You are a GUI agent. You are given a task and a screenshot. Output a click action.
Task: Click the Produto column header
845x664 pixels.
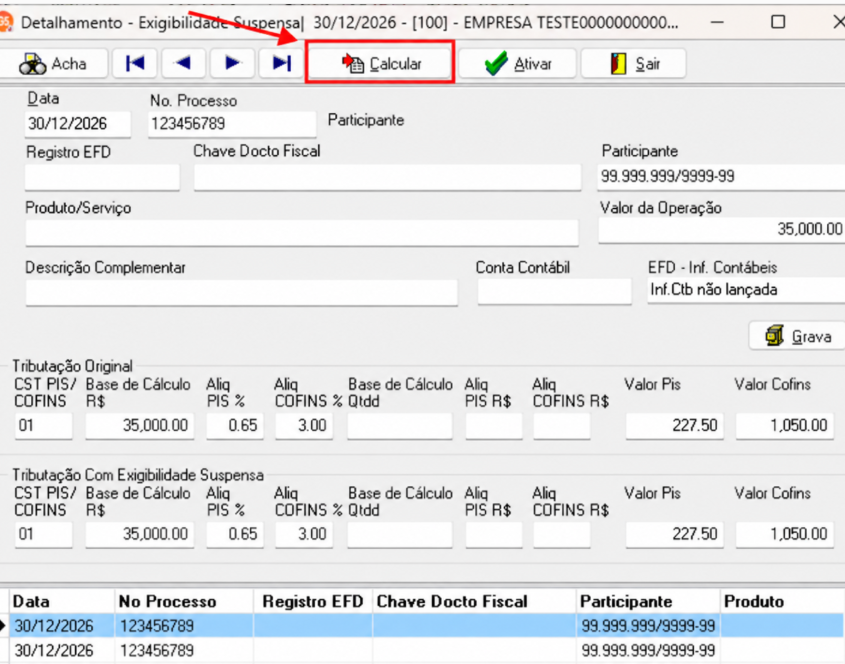click(782, 601)
